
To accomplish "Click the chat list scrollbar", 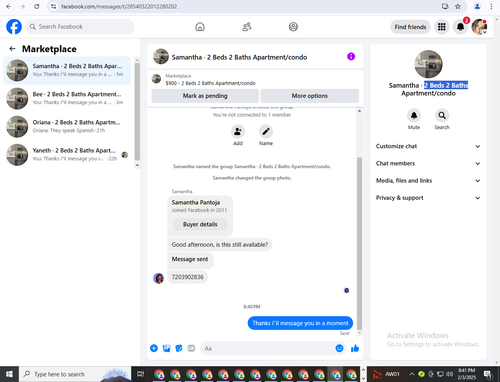I will (137, 111).
